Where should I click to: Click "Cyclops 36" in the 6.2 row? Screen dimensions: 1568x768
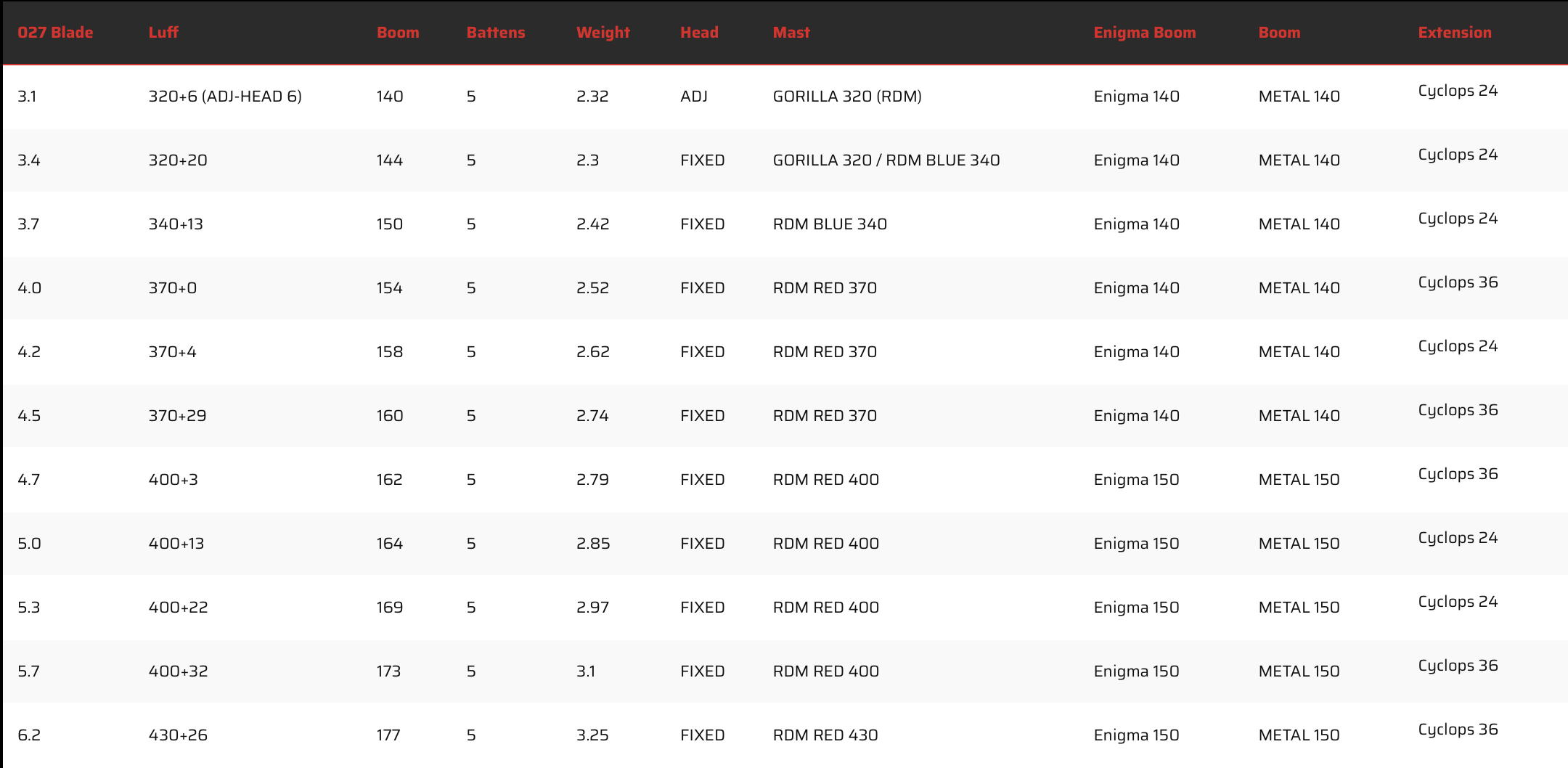pos(1458,730)
